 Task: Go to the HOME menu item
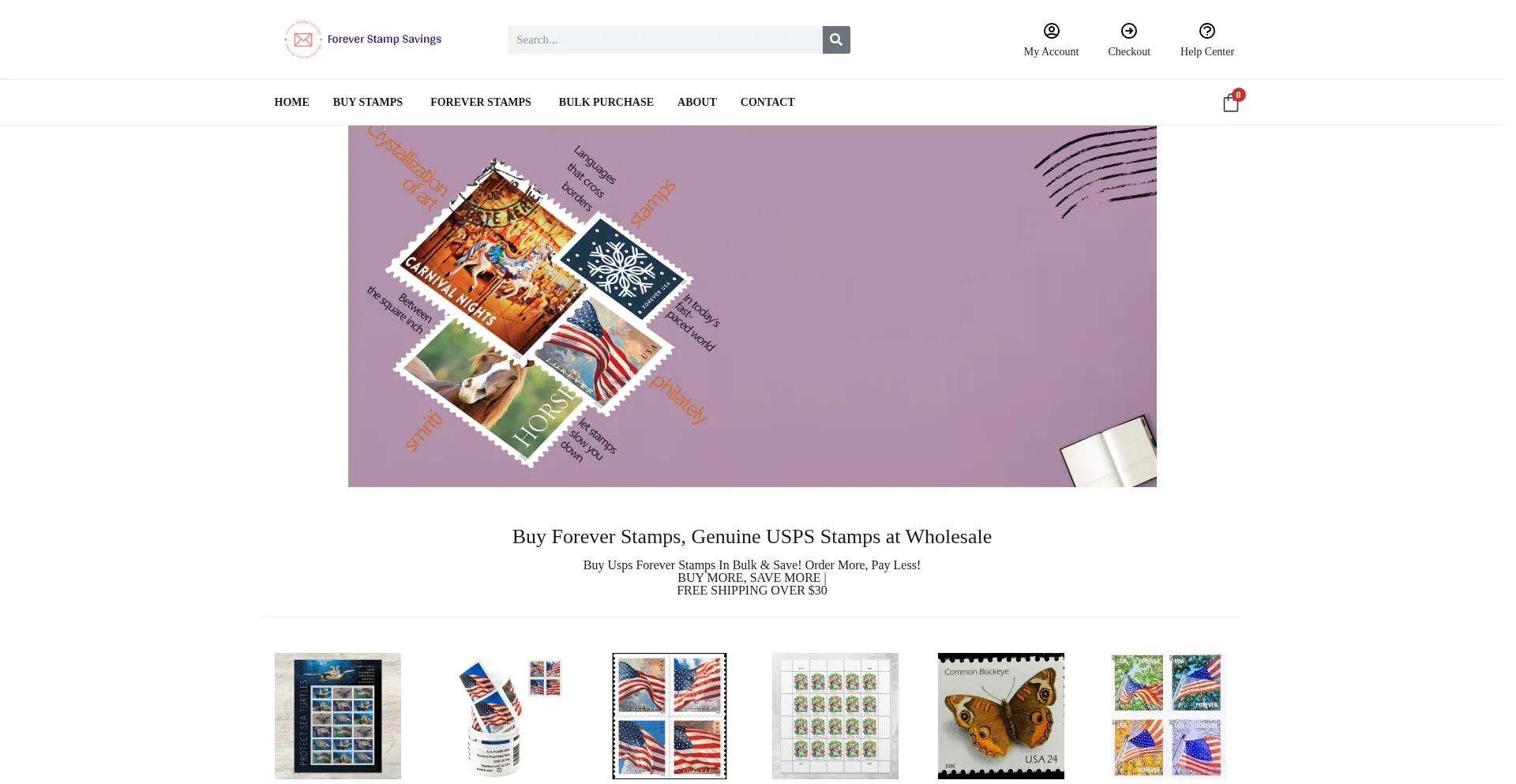pos(291,102)
